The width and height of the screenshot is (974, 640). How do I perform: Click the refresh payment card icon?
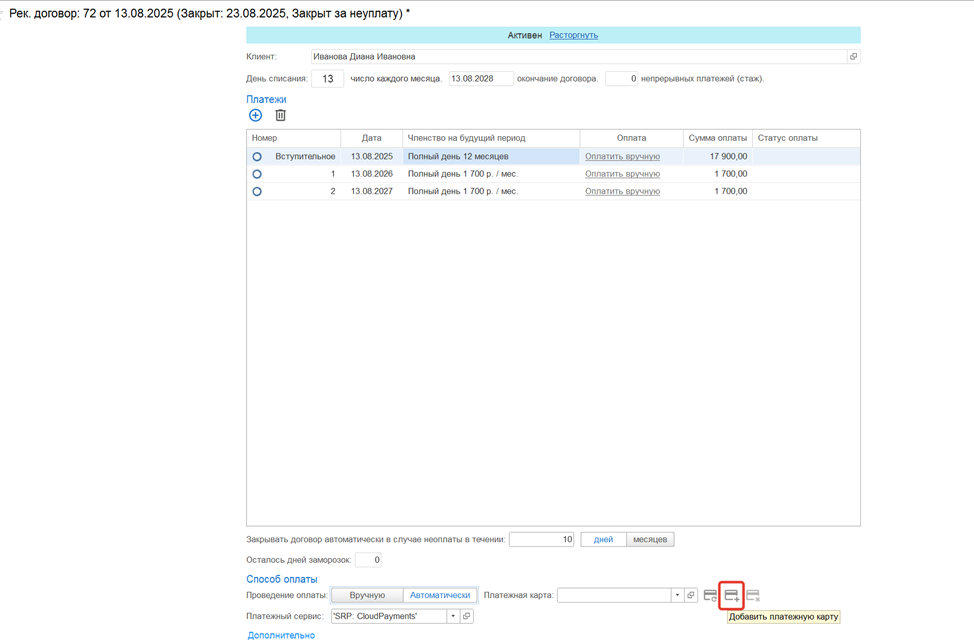point(710,595)
